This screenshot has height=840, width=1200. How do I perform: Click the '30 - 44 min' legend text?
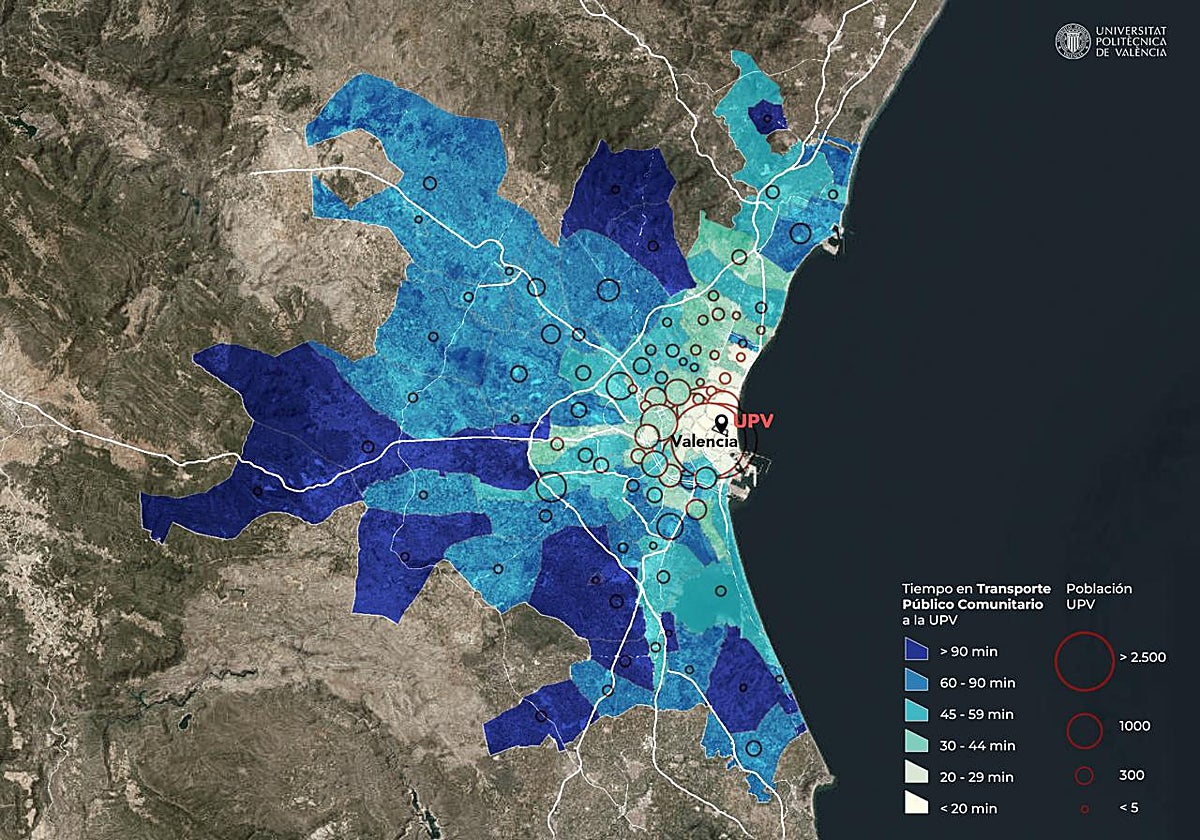[x=975, y=745]
